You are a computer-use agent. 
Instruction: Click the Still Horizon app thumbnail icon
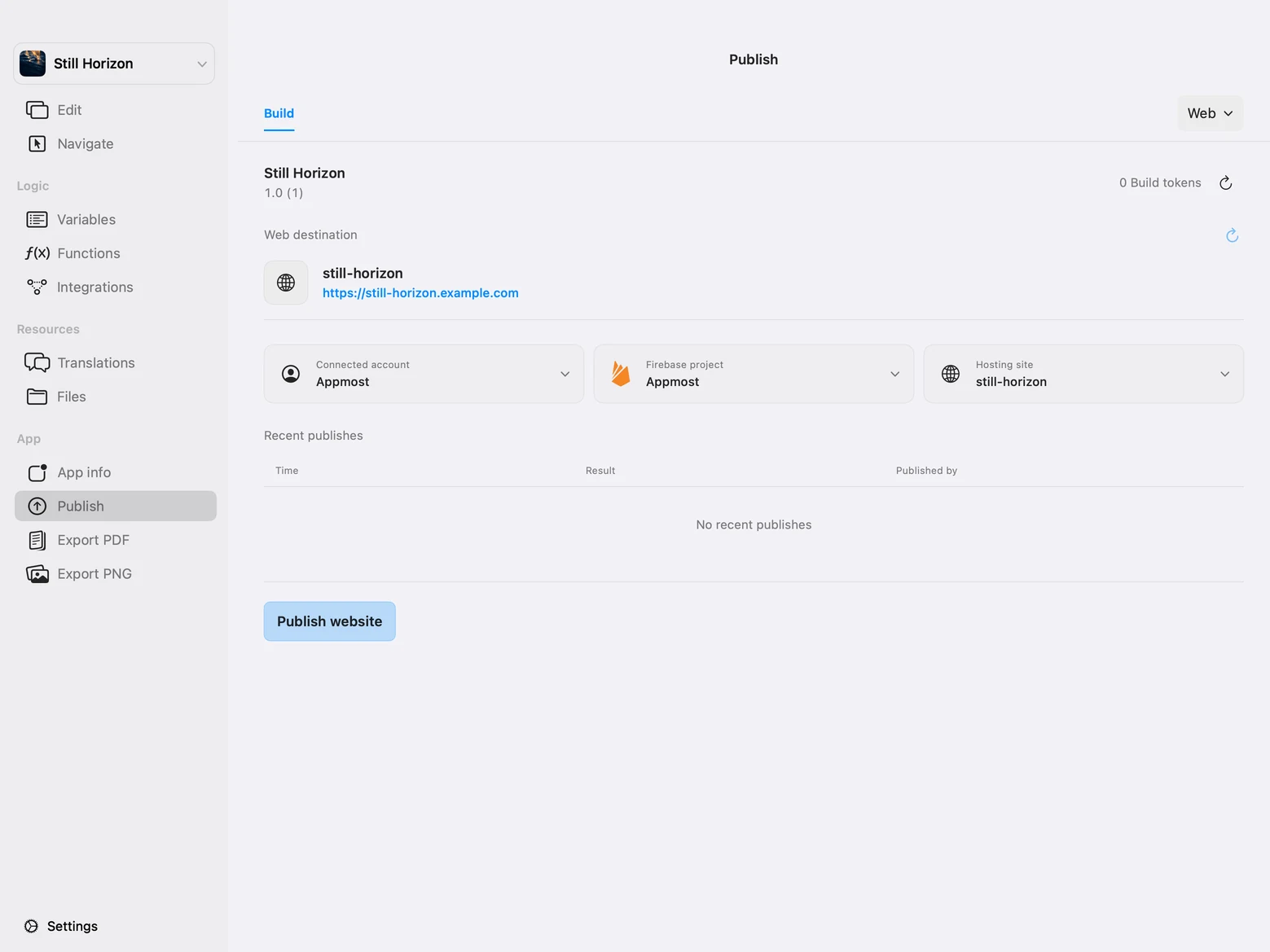[33, 64]
